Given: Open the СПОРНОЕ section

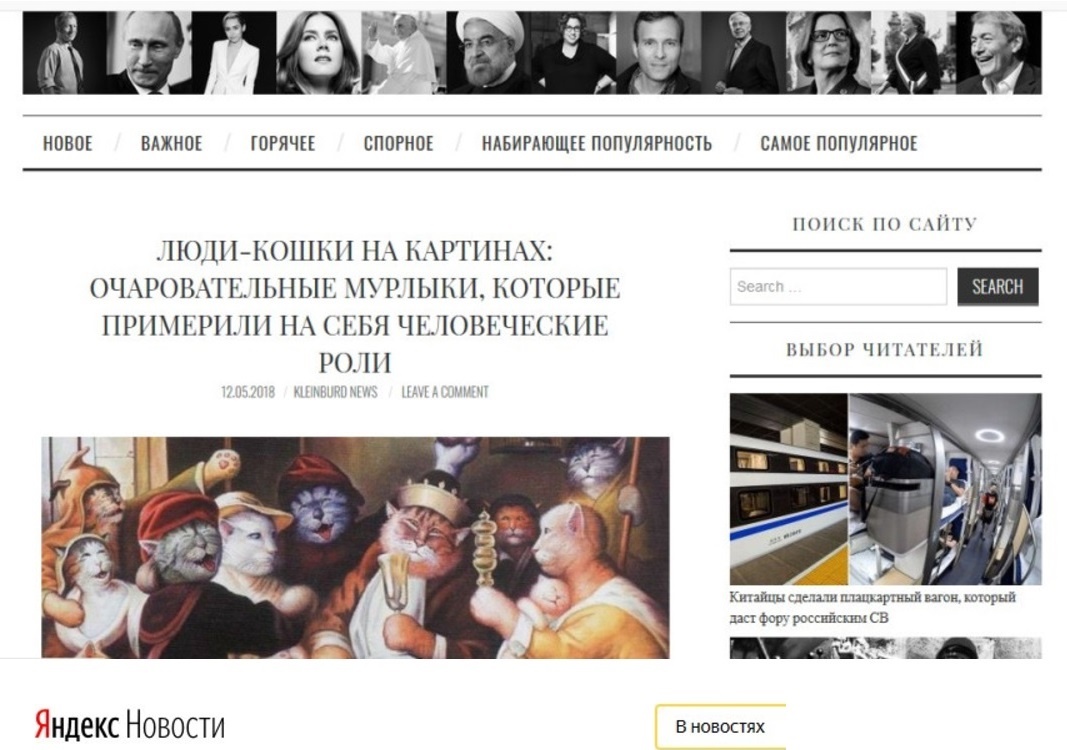Looking at the screenshot, I should 398,143.
